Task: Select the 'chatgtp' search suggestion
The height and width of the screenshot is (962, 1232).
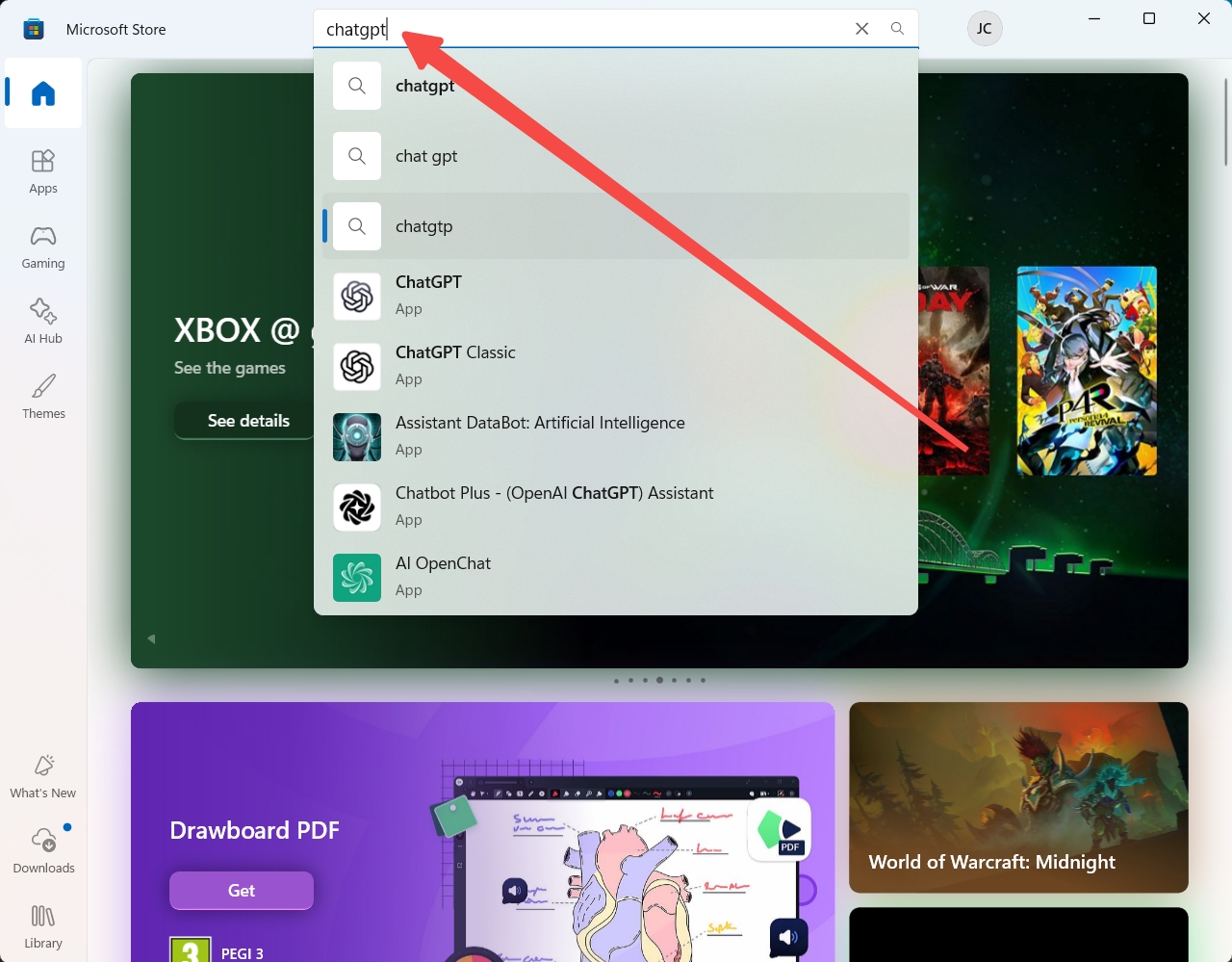Action: coord(616,226)
